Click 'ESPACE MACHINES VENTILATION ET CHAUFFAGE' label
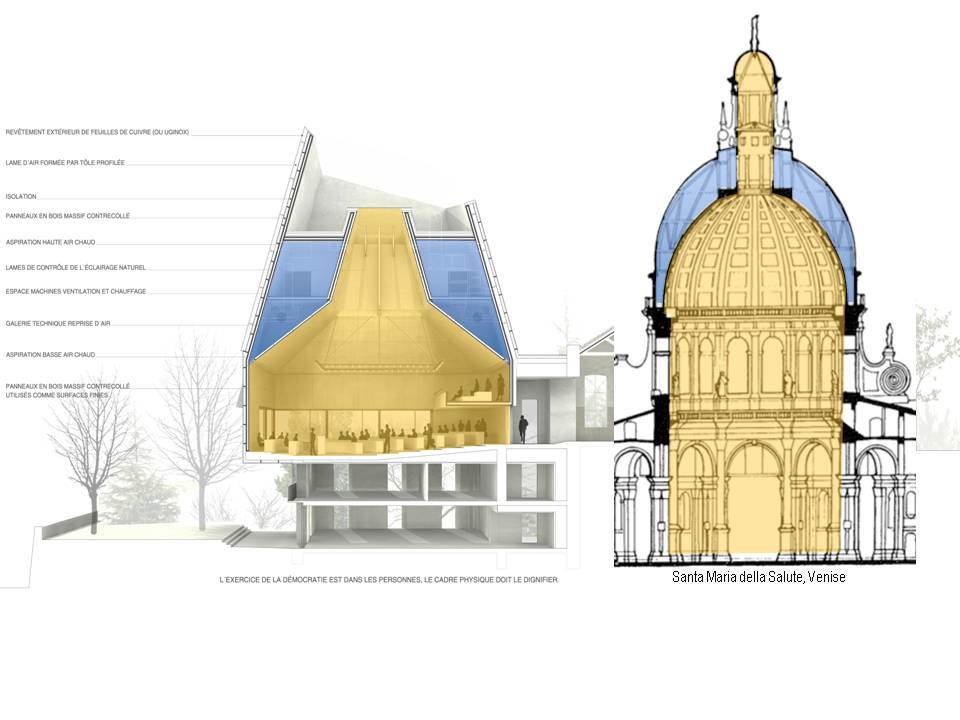Viewport: 960px width, 720px height. pyautogui.click(x=76, y=291)
